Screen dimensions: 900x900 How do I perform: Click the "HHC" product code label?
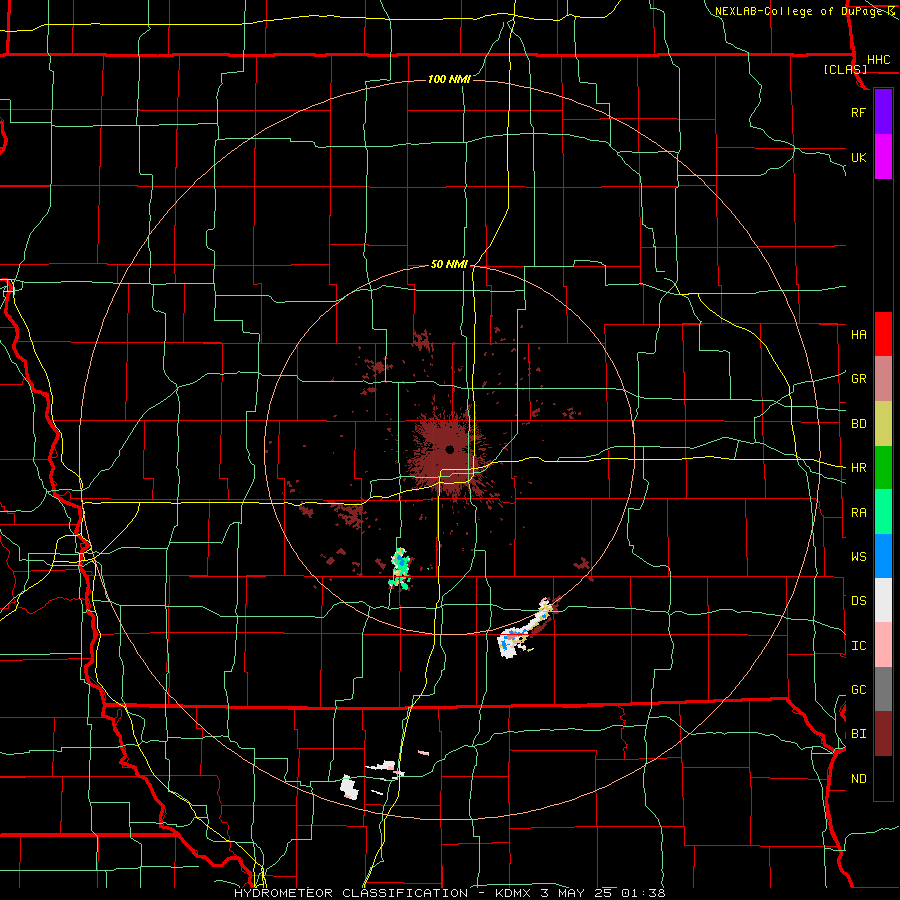click(878, 60)
